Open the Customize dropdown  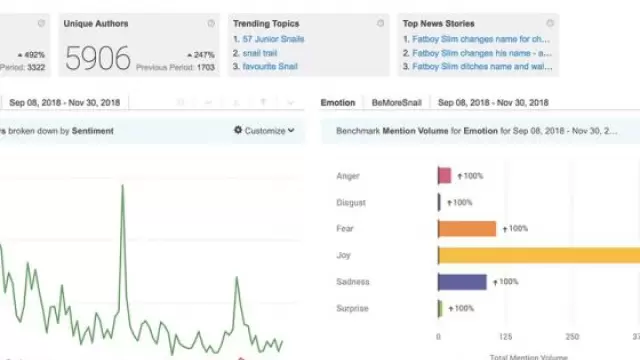click(264, 131)
